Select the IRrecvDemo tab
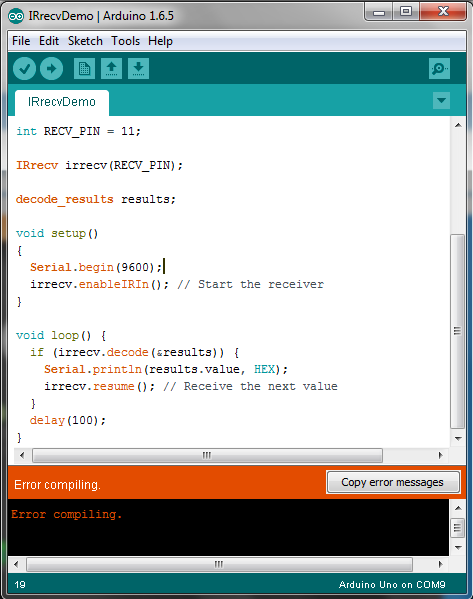The height and width of the screenshot is (599, 473). coord(62,102)
